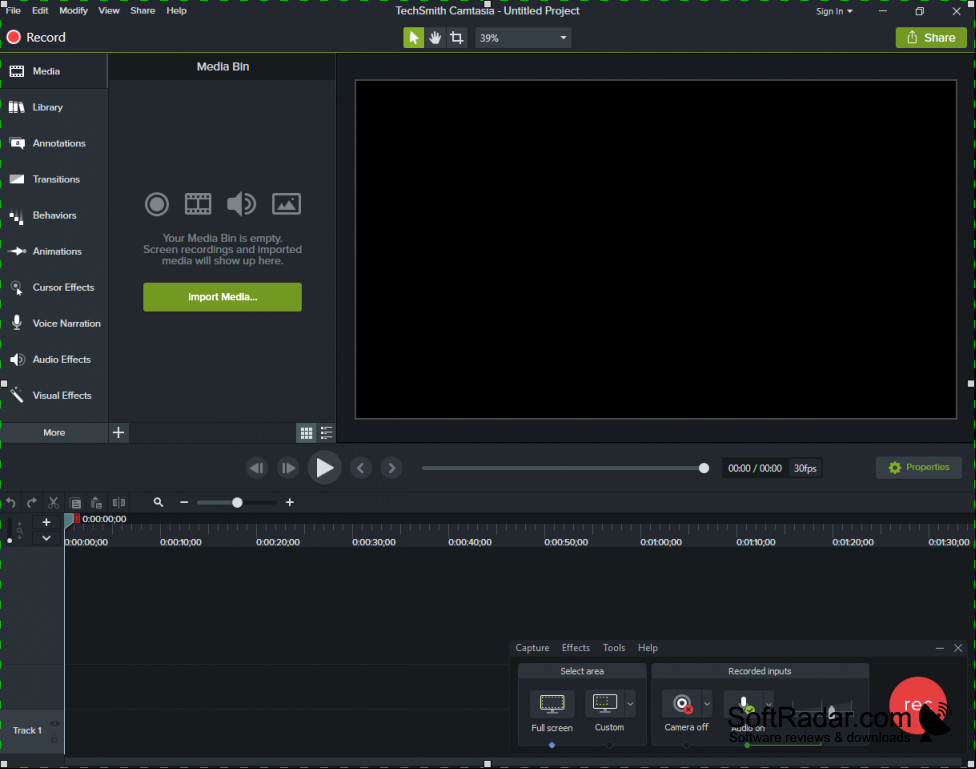The width and height of the screenshot is (976, 769).
Task: Zoom out the timeline with minus
Action: (184, 502)
